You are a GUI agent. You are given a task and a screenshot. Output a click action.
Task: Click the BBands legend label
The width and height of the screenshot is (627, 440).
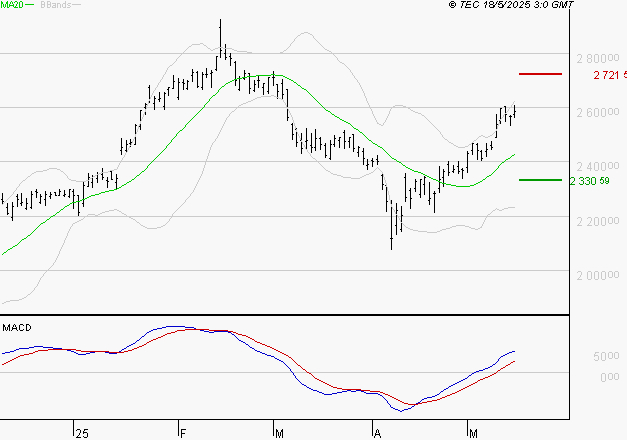[x=56, y=5]
